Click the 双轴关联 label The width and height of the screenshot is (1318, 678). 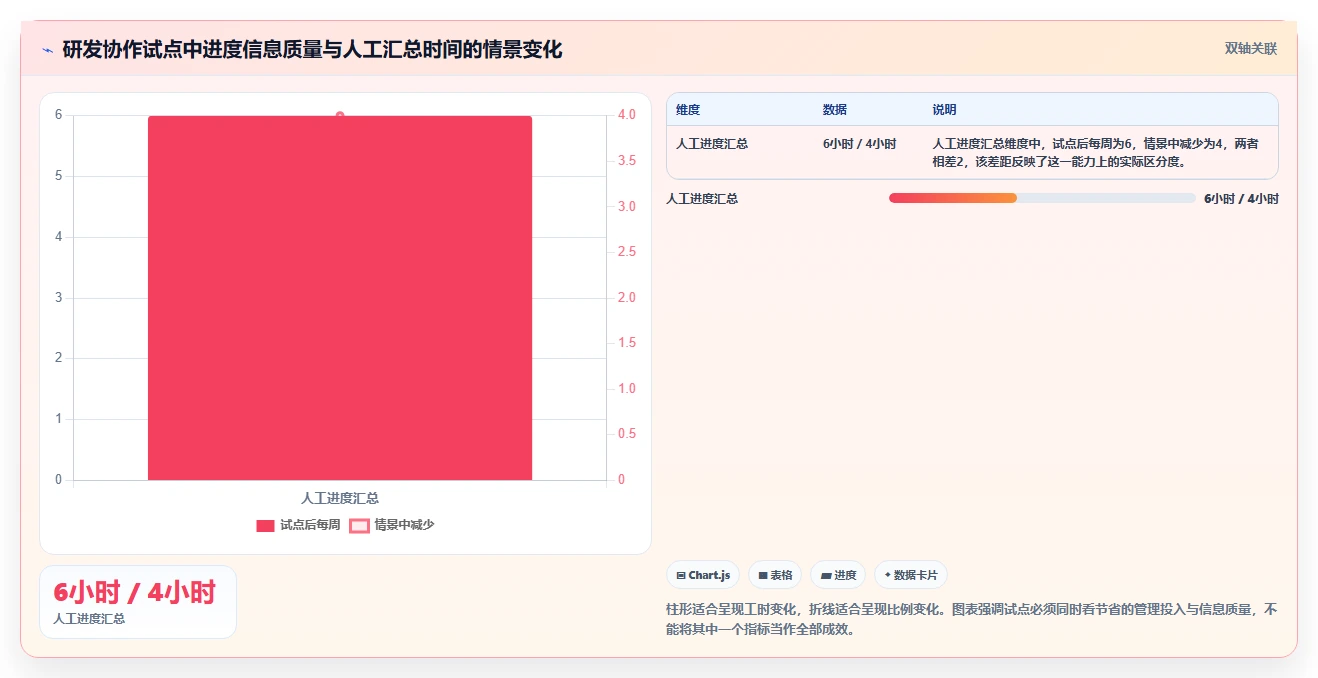click(x=1250, y=48)
